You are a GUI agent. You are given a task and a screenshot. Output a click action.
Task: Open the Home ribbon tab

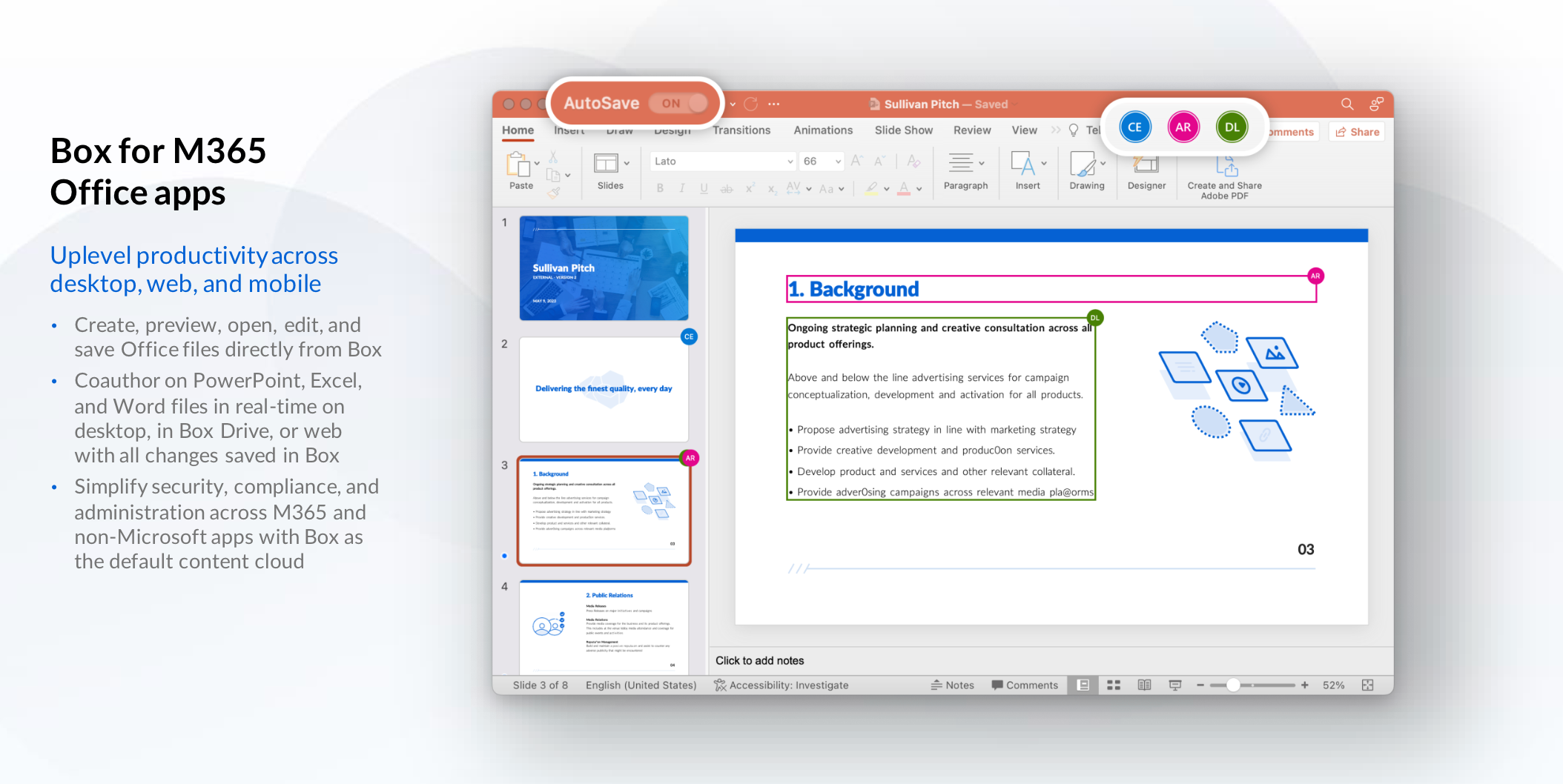[x=518, y=130]
